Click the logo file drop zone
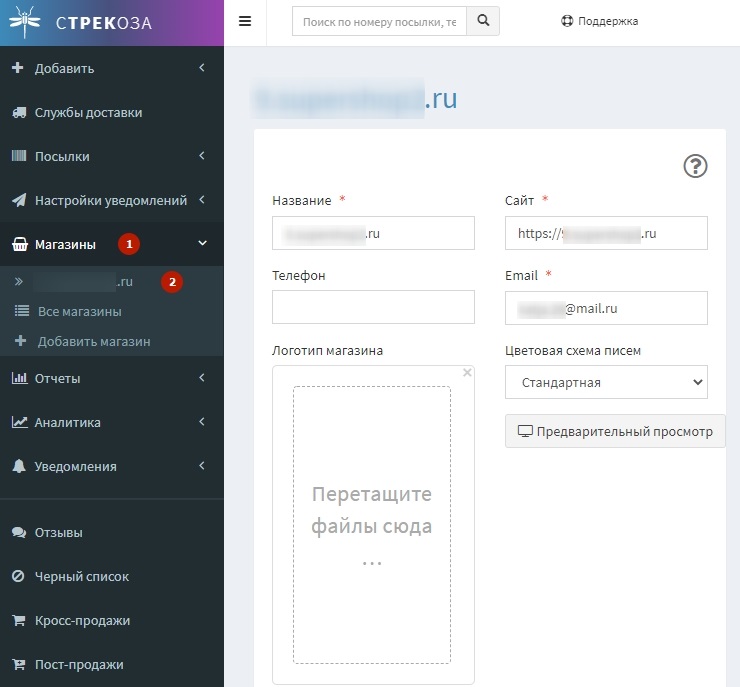The image size is (740, 687). pos(371,525)
